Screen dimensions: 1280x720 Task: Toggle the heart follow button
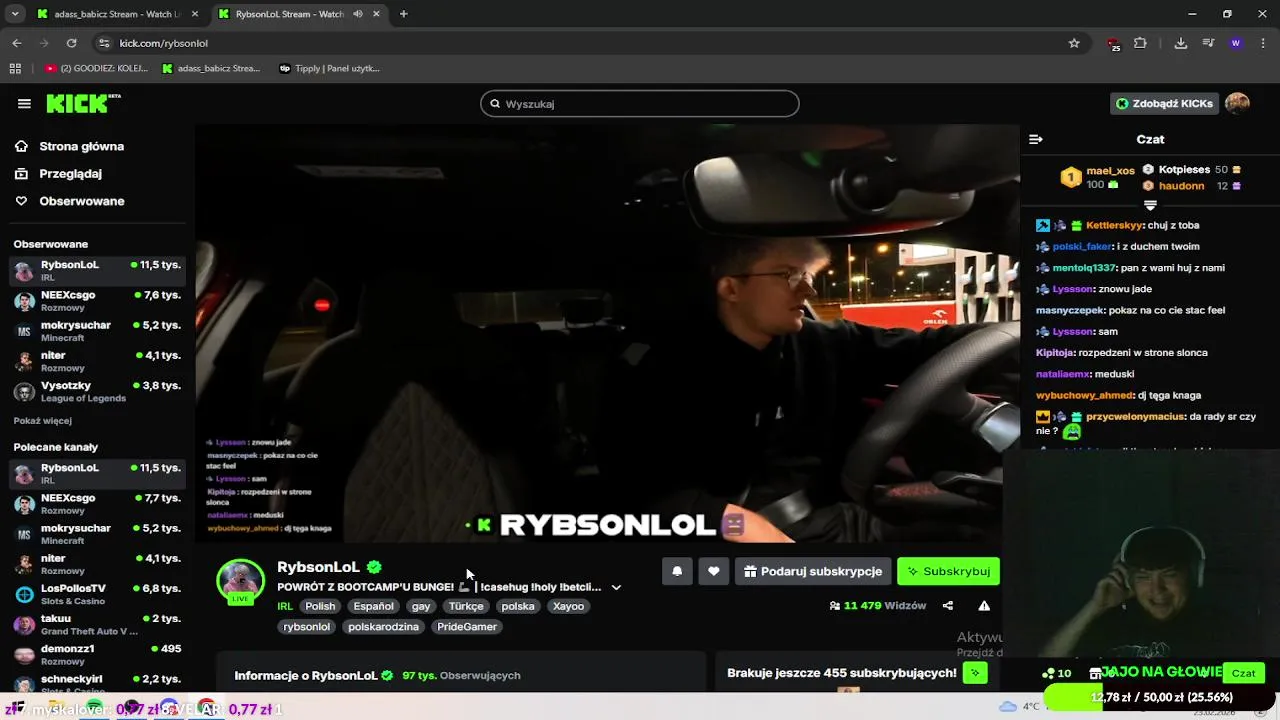tap(714, 571)
